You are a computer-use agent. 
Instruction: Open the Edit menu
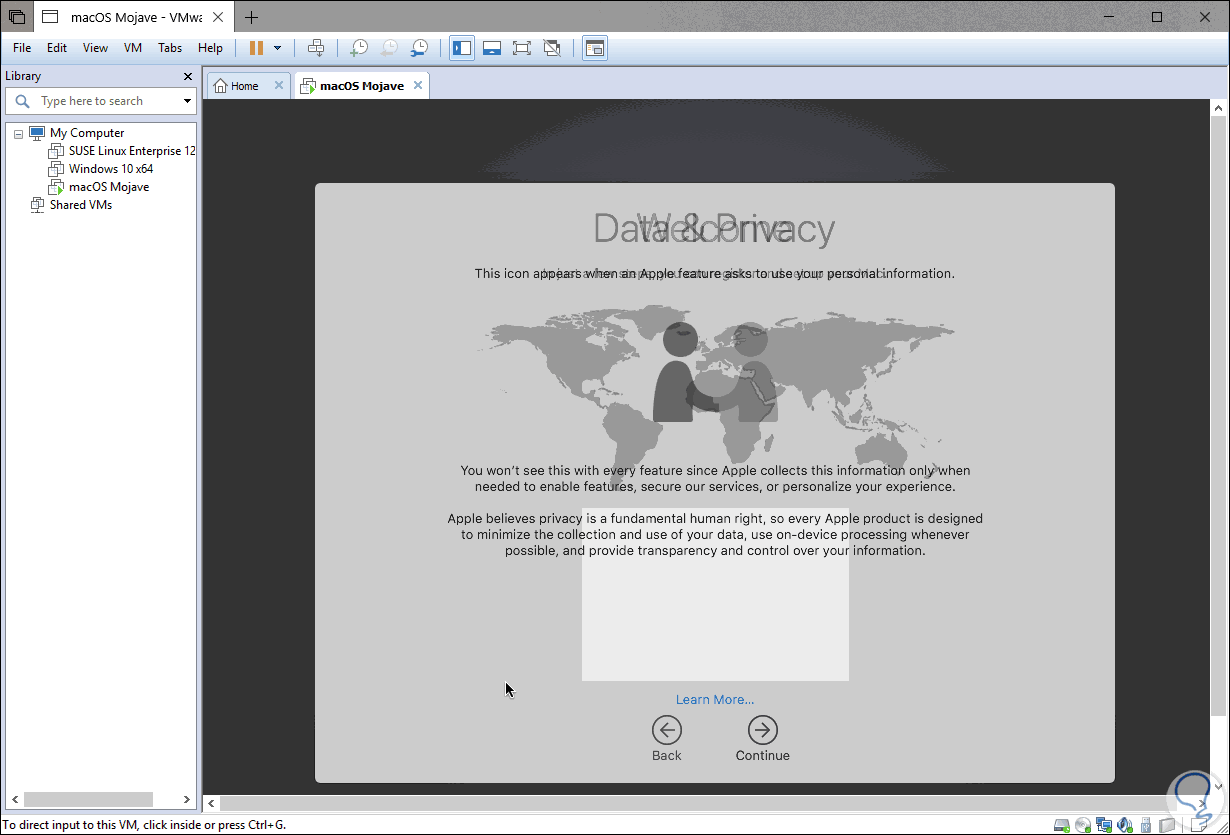click(57, 48)
